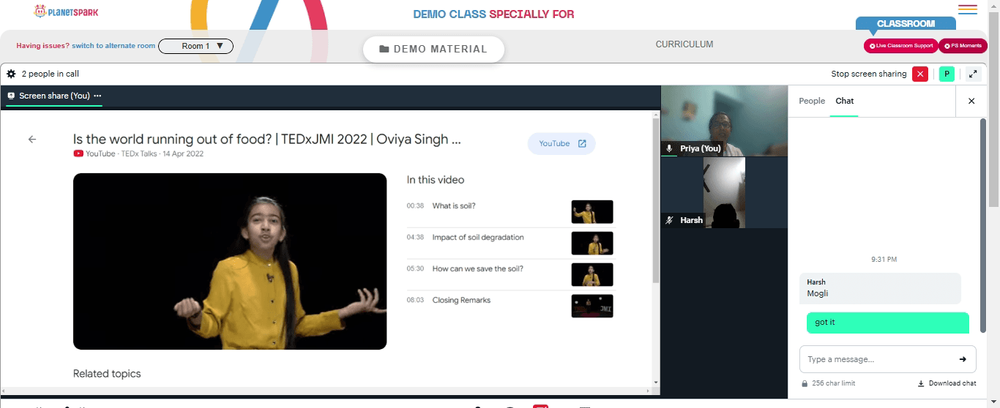Close the chat side panel
The image size is (1000, 408).
971,101
